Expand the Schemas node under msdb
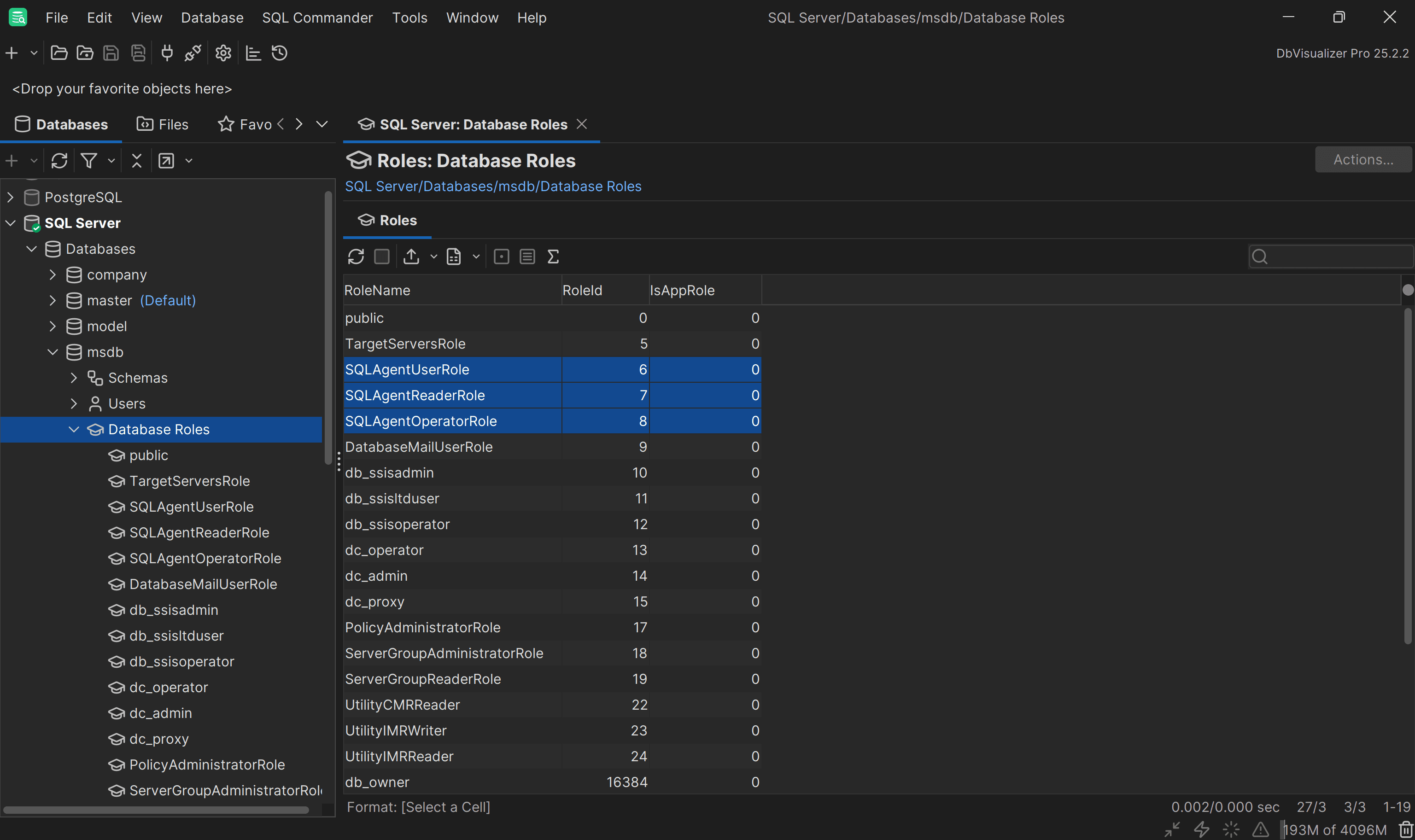 [x=74, y=377]
